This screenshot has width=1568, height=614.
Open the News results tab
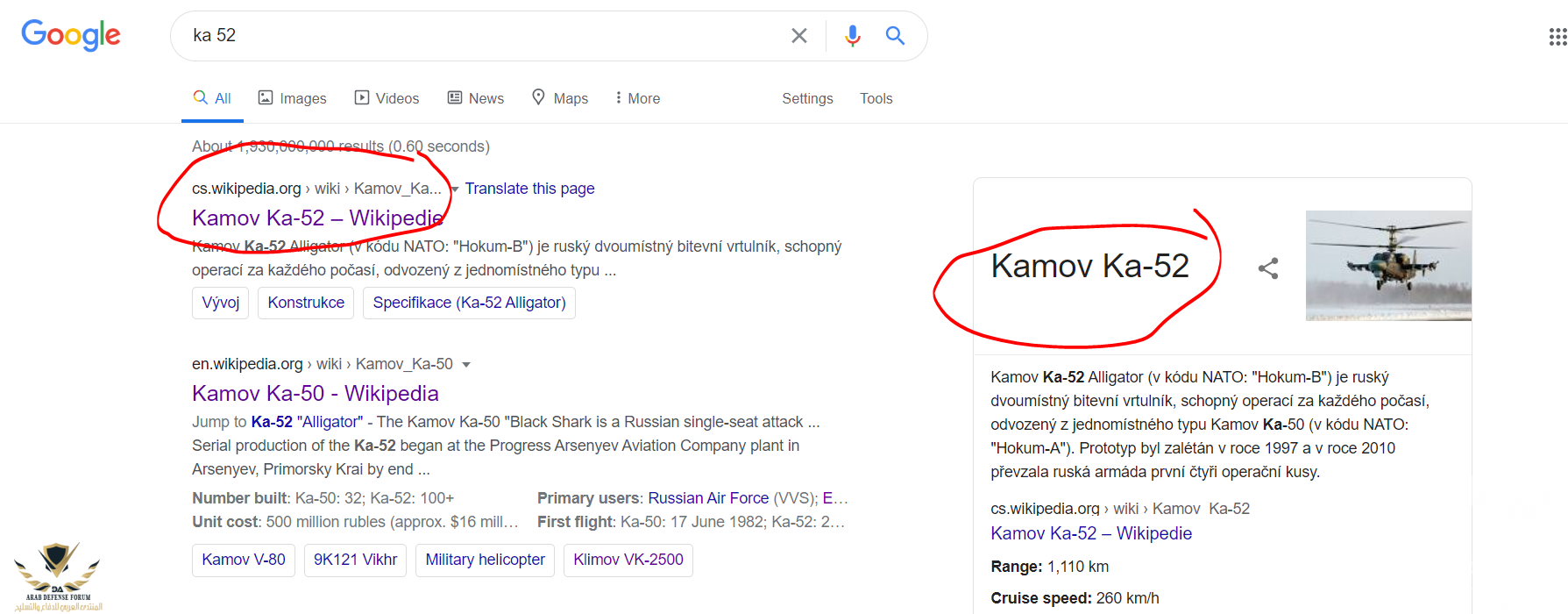tap(476, 98)
